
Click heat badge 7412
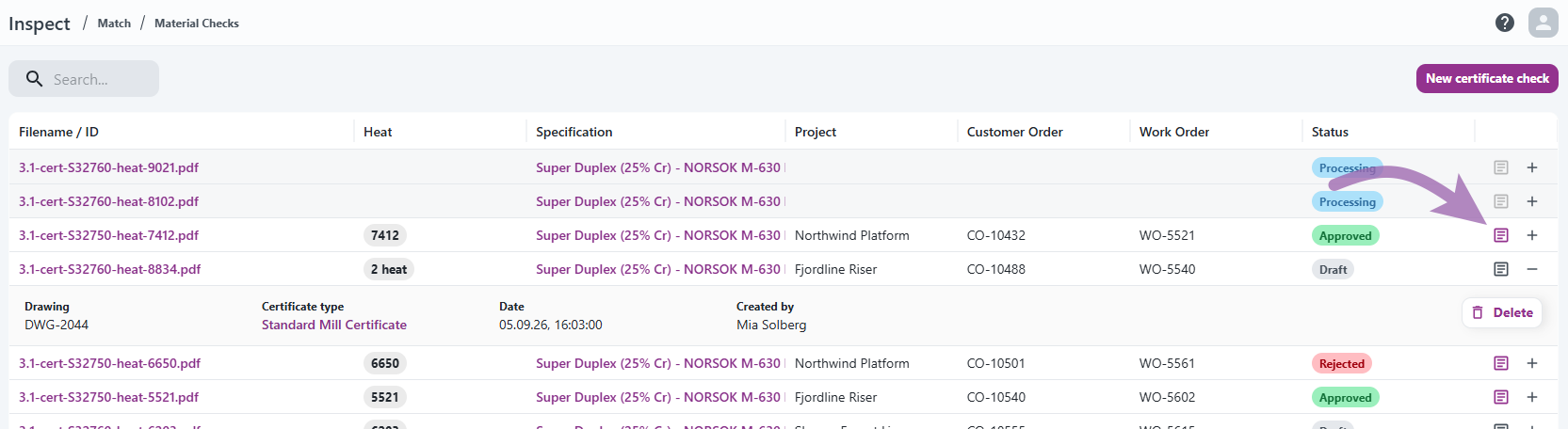[385, 235]
